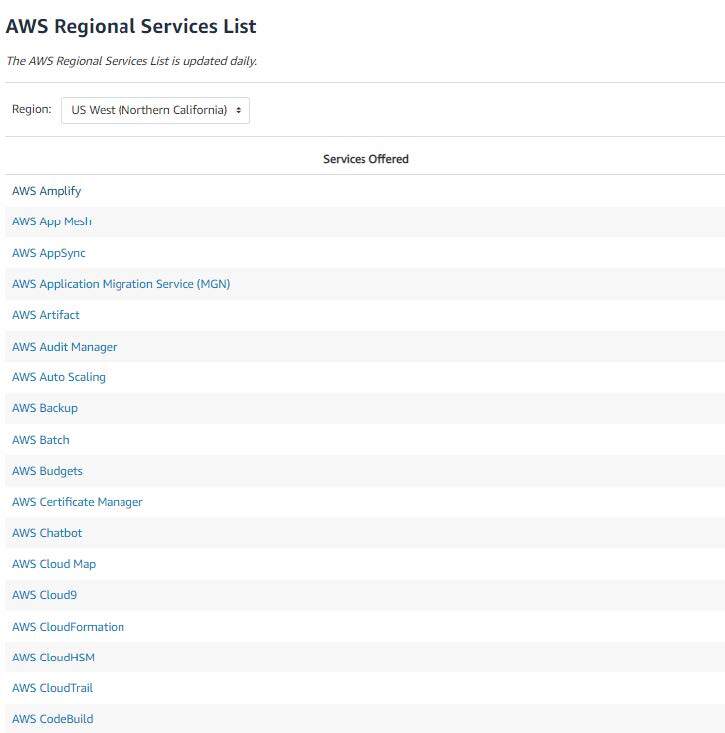Visit the AWS Audit Manager link
The height and width of the screenshot is (733, 725).
65,347
